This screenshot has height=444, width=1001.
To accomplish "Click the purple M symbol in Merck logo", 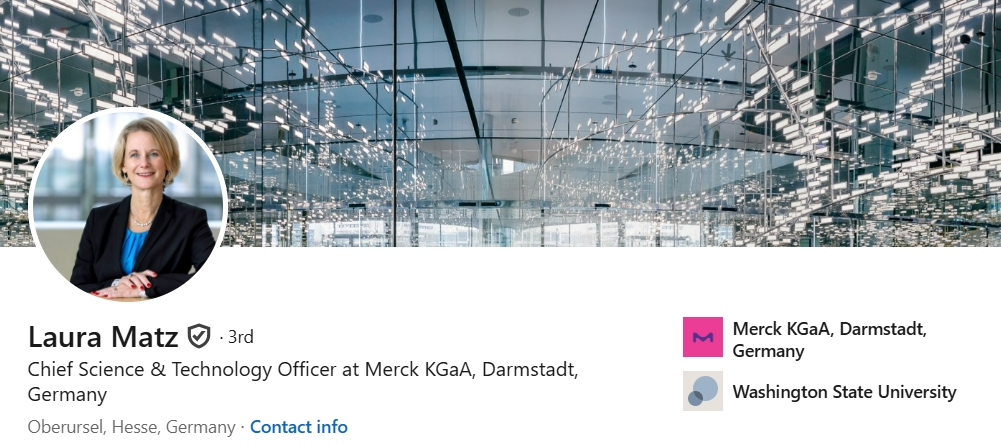I will tap(703, 337).
